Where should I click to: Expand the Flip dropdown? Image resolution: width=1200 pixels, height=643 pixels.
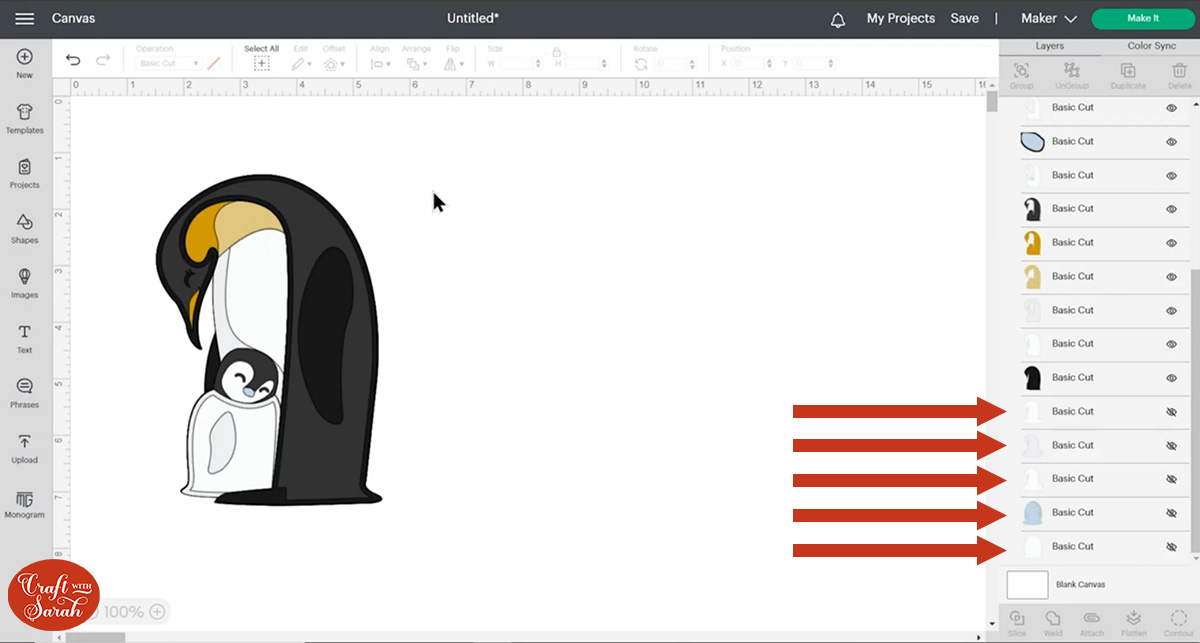click(453, 63)
